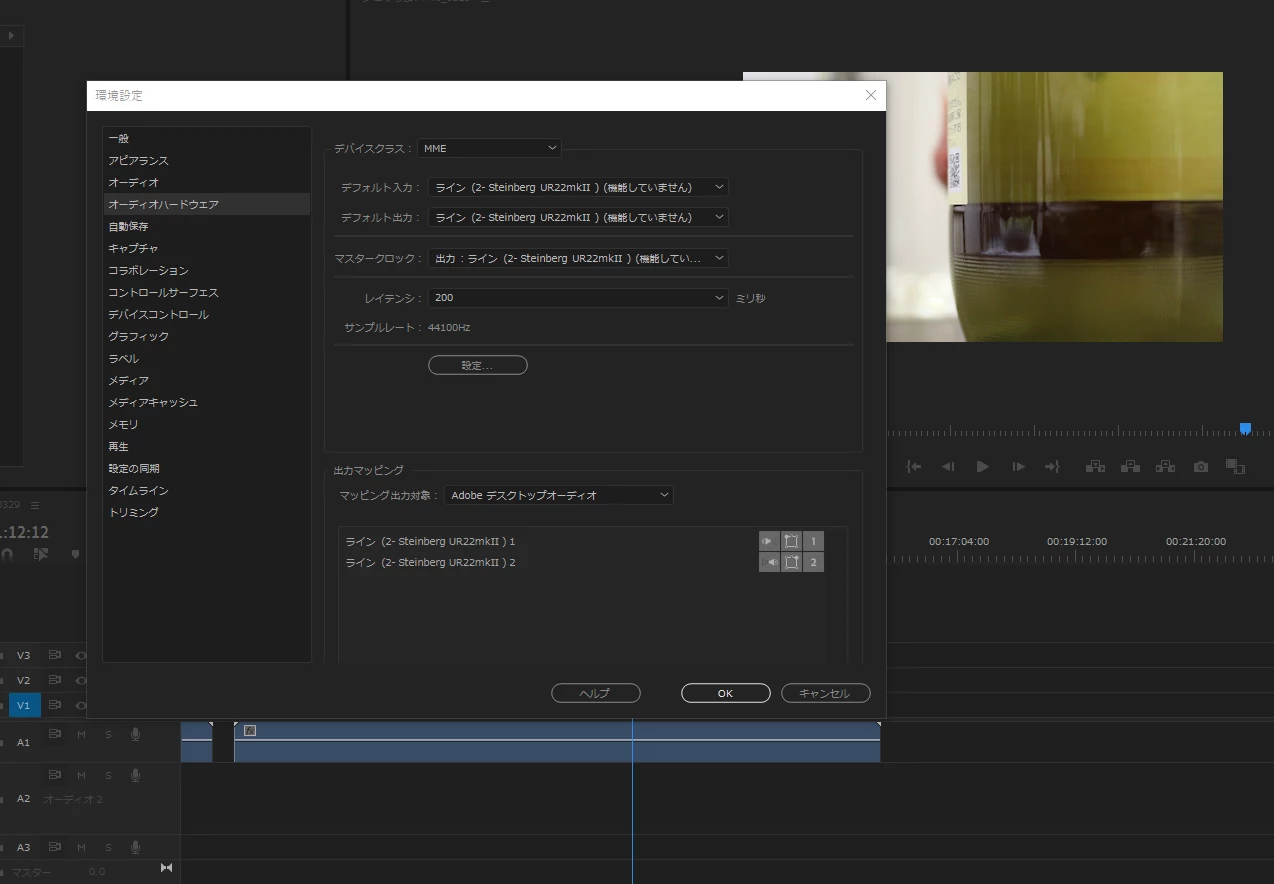1274x884 pixels.
Task: Click the sync lock icon on V1
Action: (55, 706)
